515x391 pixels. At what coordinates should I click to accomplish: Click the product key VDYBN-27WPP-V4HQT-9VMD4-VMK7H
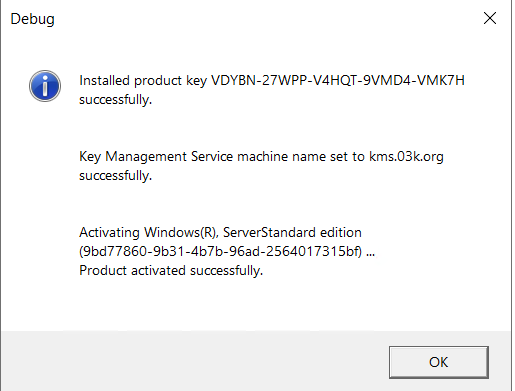[338, 80]
